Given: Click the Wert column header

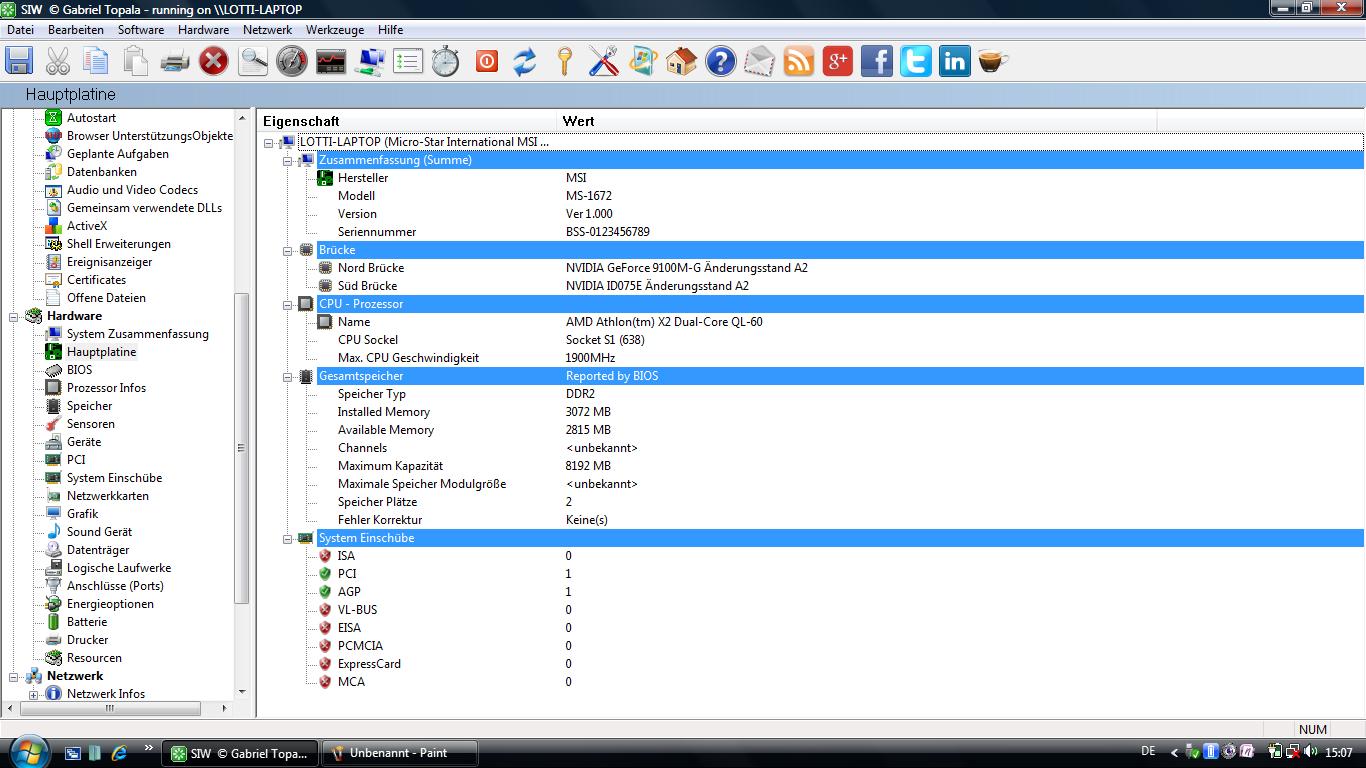Looking at the screenshot, I should click(857, 121).
